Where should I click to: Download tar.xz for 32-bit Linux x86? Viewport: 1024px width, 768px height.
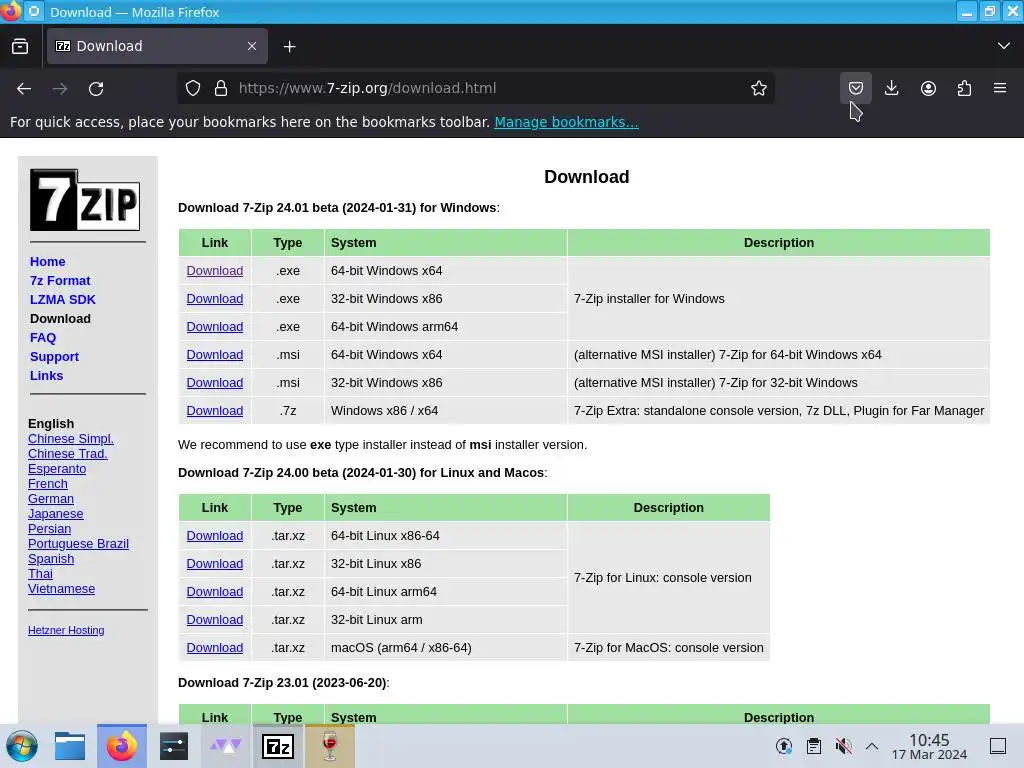point(215,564)
